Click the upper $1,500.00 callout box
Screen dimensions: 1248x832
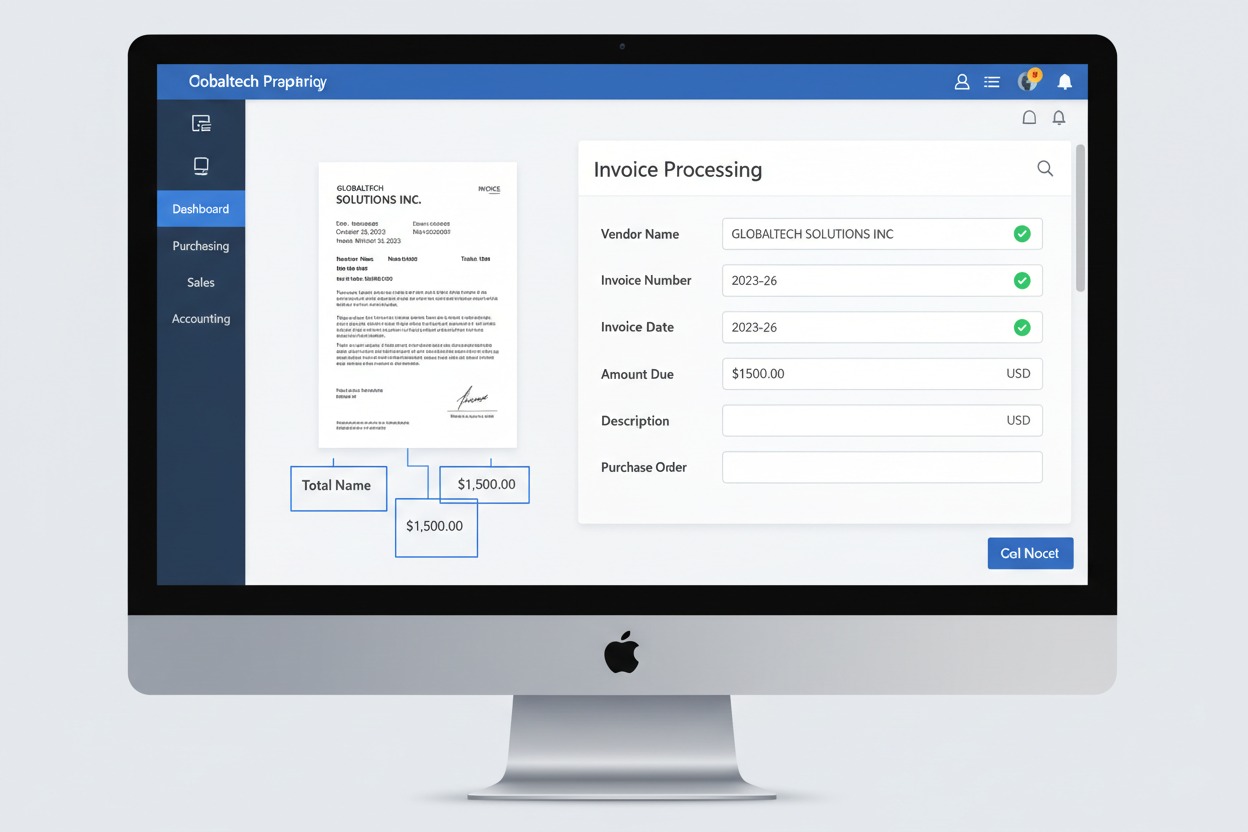pyautogui.click(x=484, y=485)
